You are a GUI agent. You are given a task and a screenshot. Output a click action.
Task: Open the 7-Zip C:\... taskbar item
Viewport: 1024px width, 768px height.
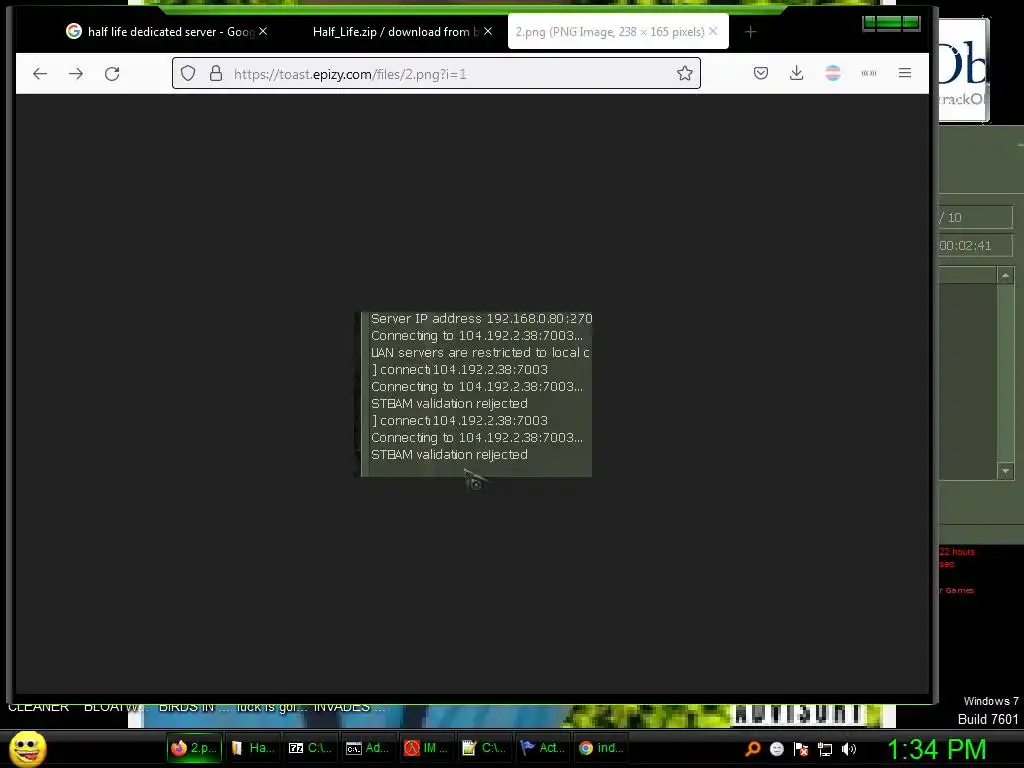311,748
